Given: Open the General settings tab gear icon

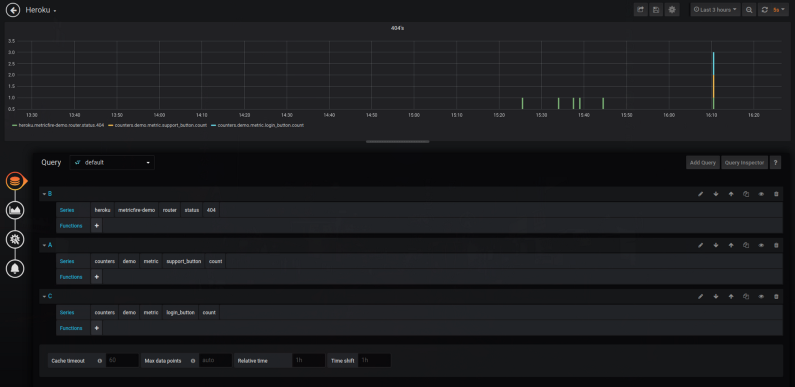Looking at the screenshot, I should click(x=15, y=239).
